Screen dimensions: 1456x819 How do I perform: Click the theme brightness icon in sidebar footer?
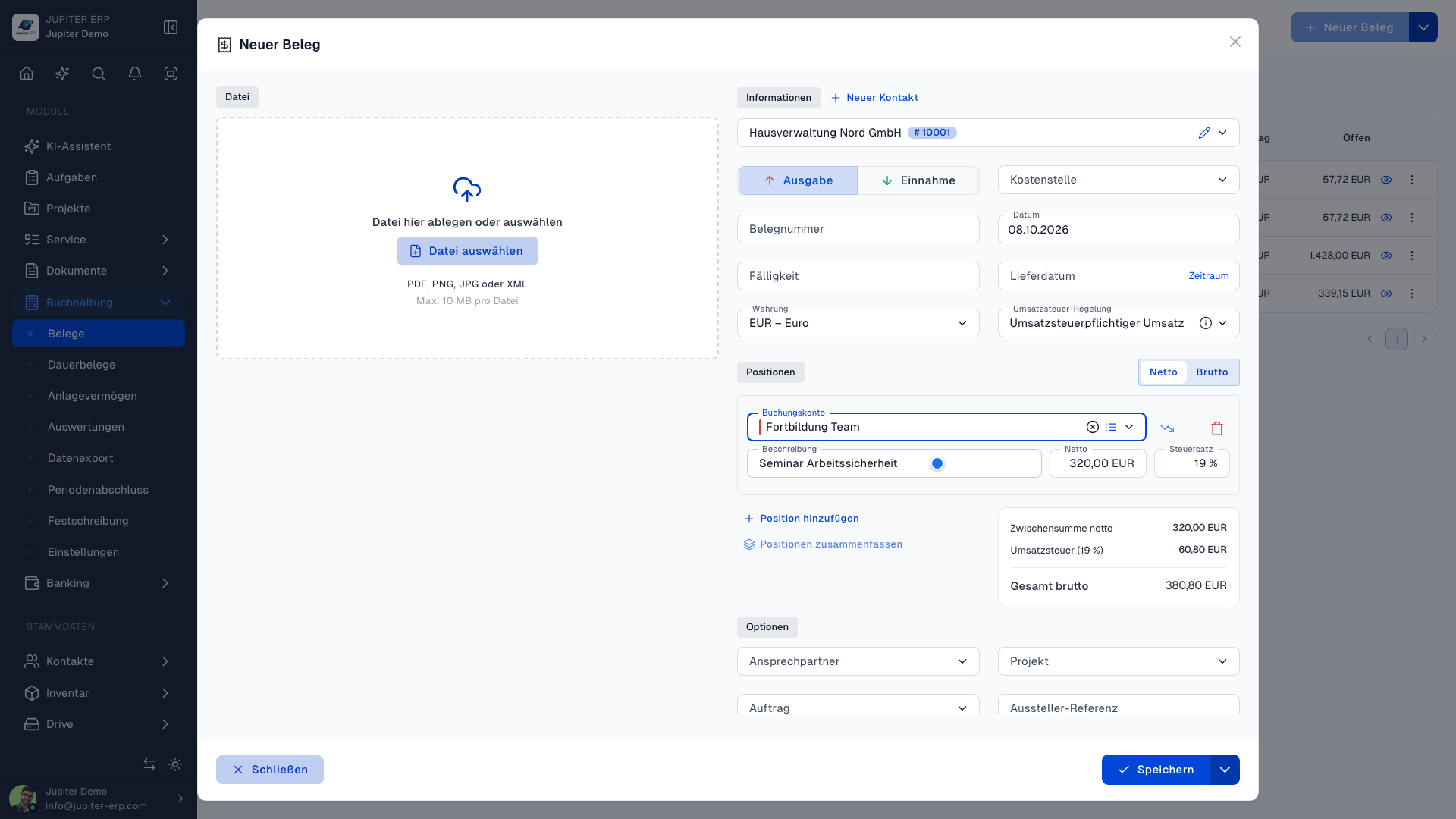point(175,764)
